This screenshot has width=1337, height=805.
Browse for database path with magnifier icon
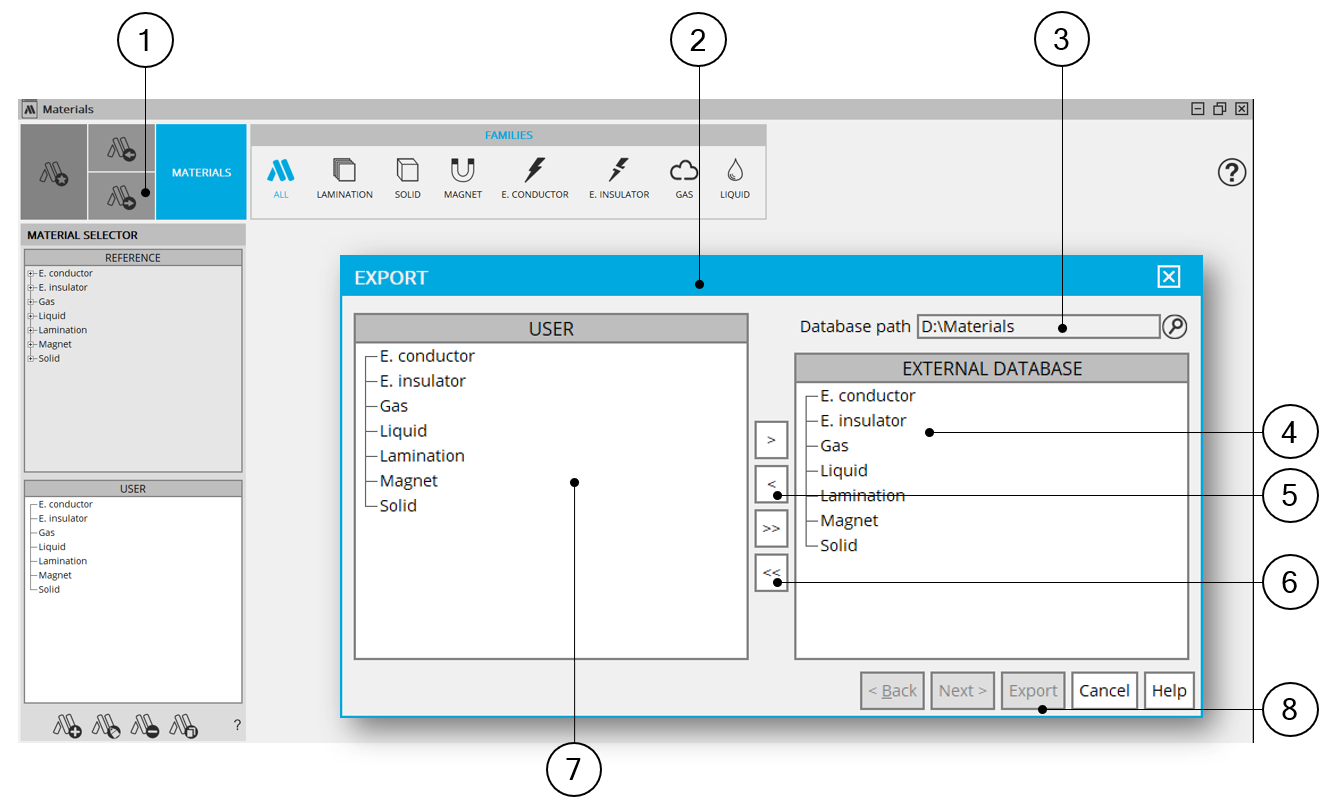[1174, 327]
